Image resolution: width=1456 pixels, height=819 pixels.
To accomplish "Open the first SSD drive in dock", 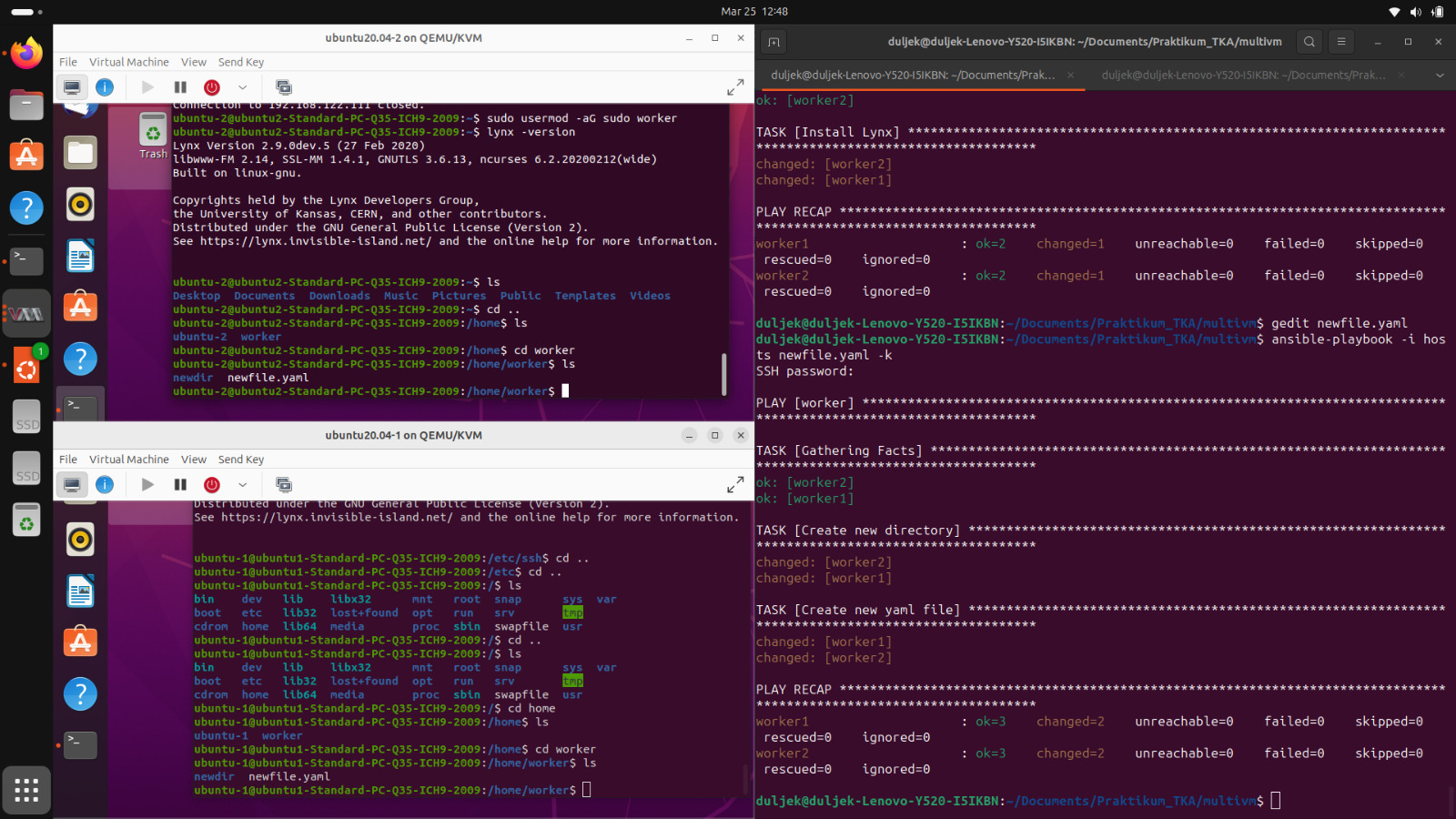I will point(26,417).
